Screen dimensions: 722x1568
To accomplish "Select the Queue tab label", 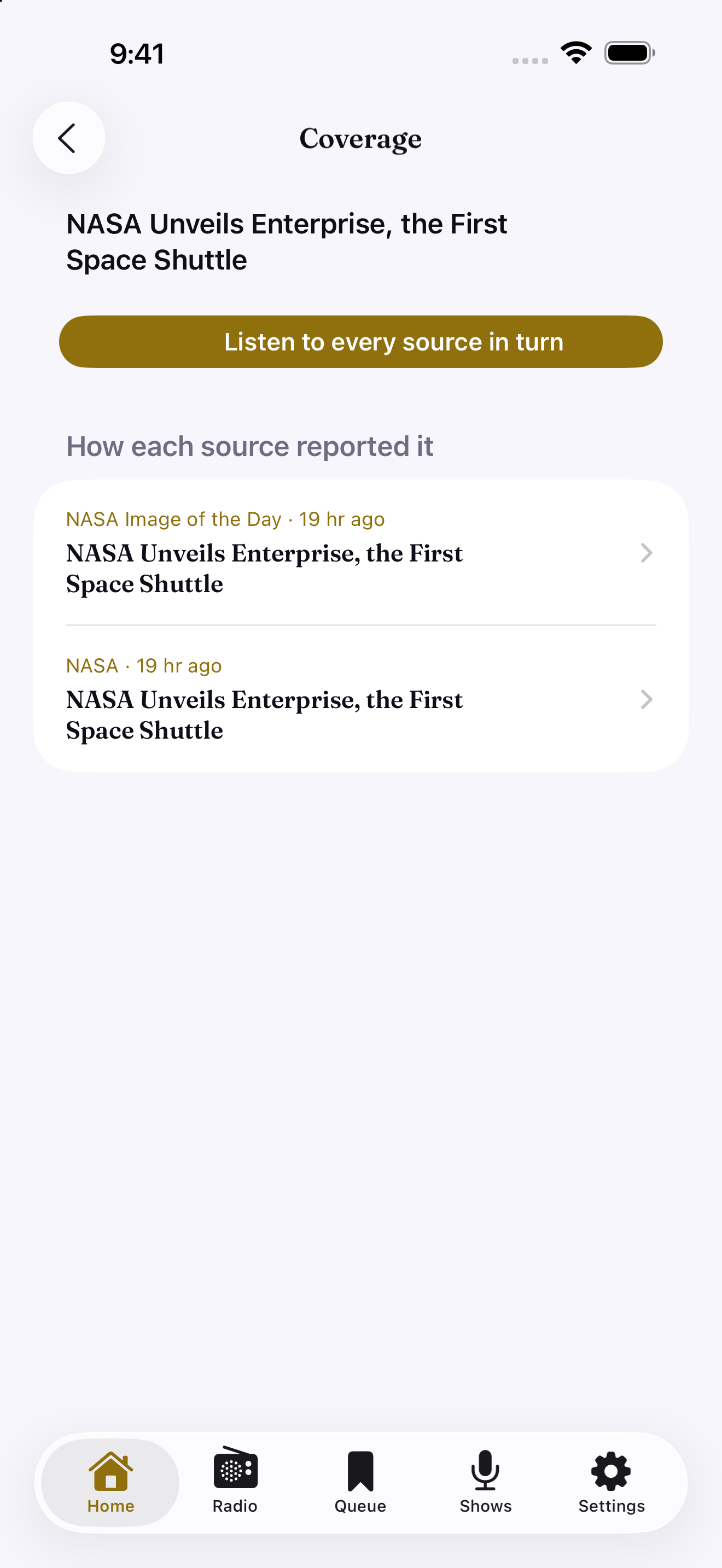I will coord(360,1506).
